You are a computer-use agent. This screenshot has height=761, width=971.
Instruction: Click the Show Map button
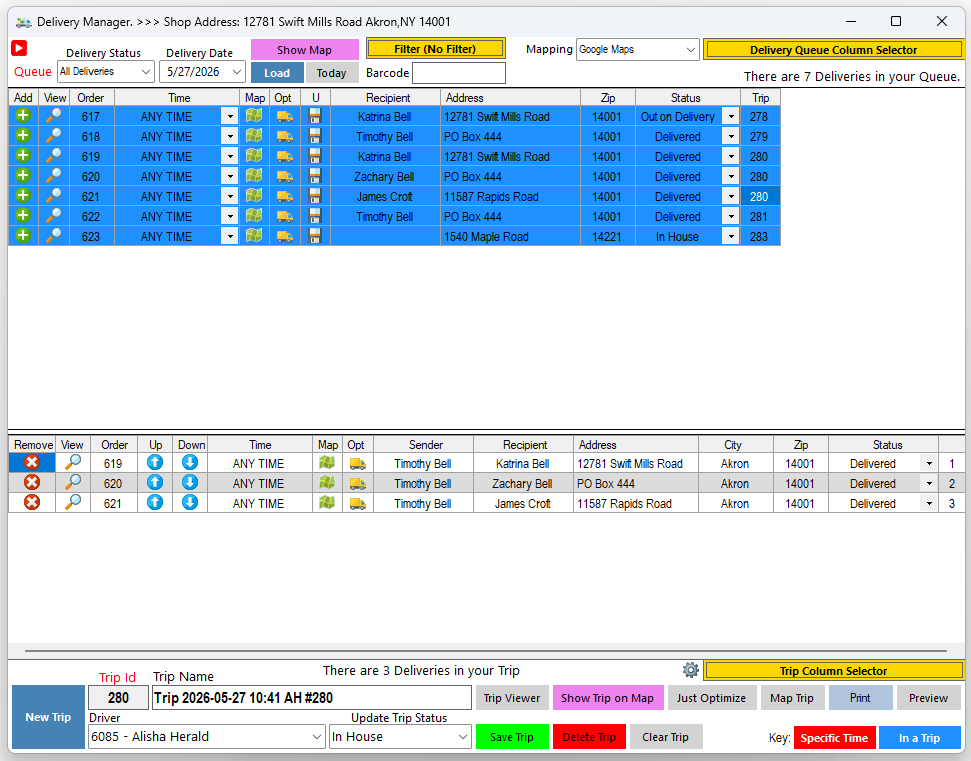tap(305, 50)
